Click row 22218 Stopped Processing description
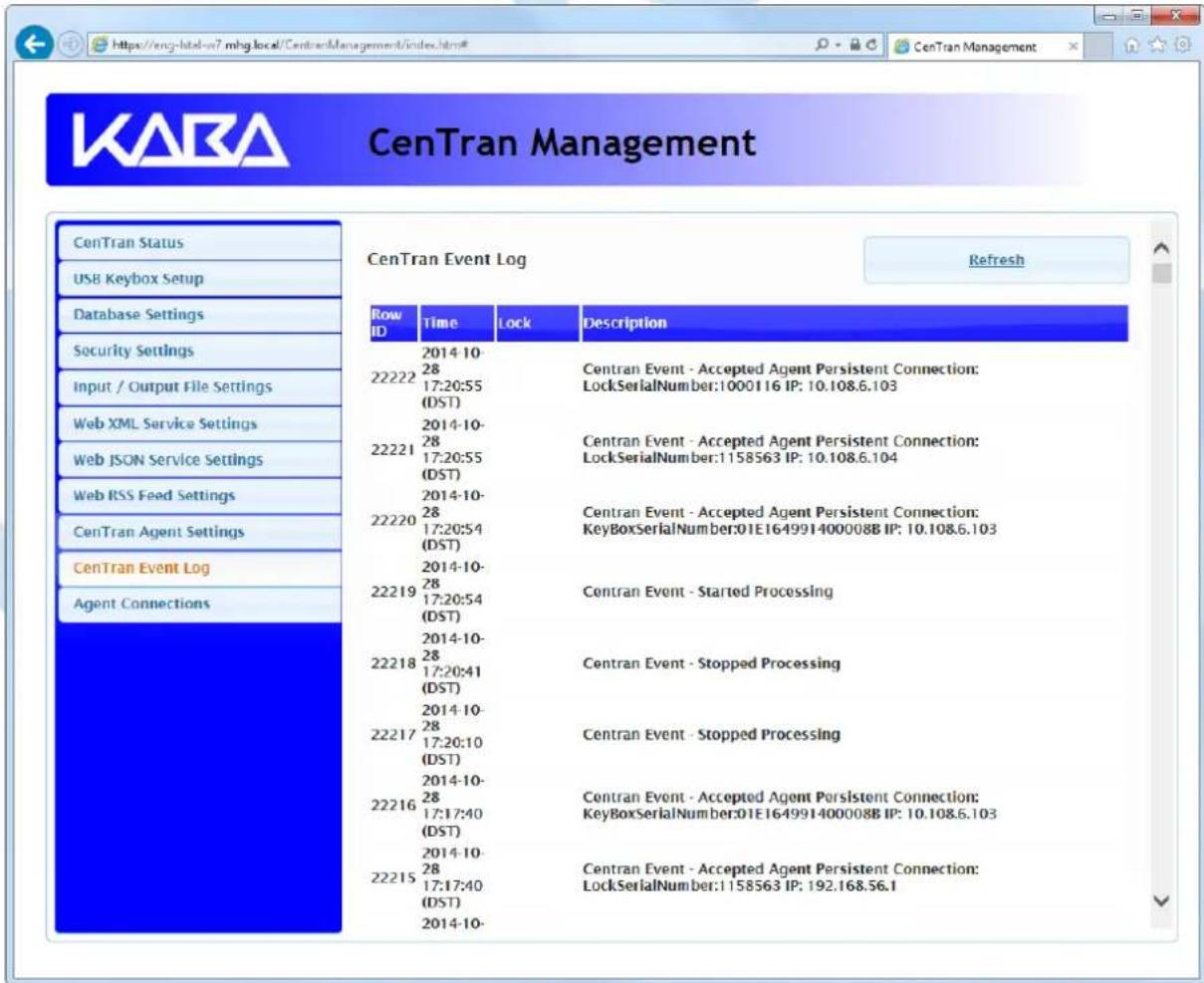 click(711, 663)
